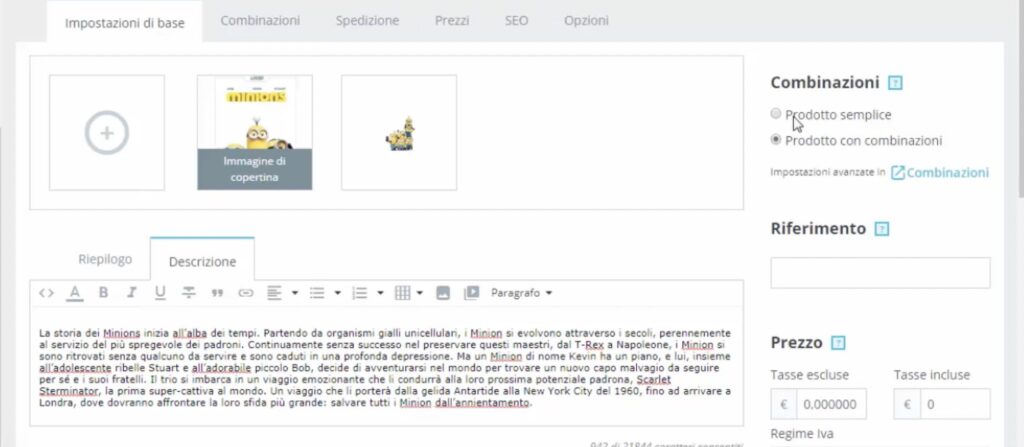Viewport: 1024px width, 447px height.
Task: Open the source code view in editor
Action: click(46, 293)
